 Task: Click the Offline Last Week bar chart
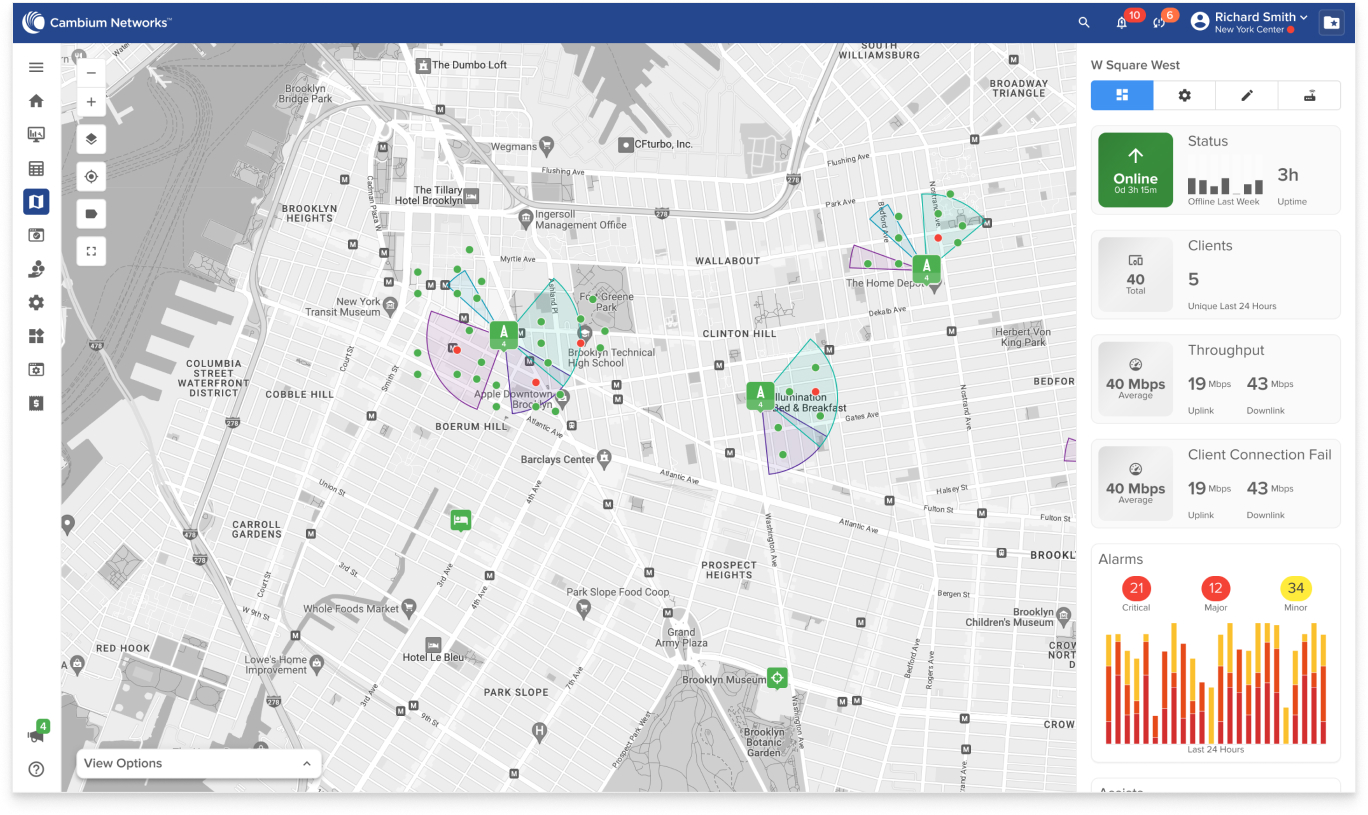1225,184
